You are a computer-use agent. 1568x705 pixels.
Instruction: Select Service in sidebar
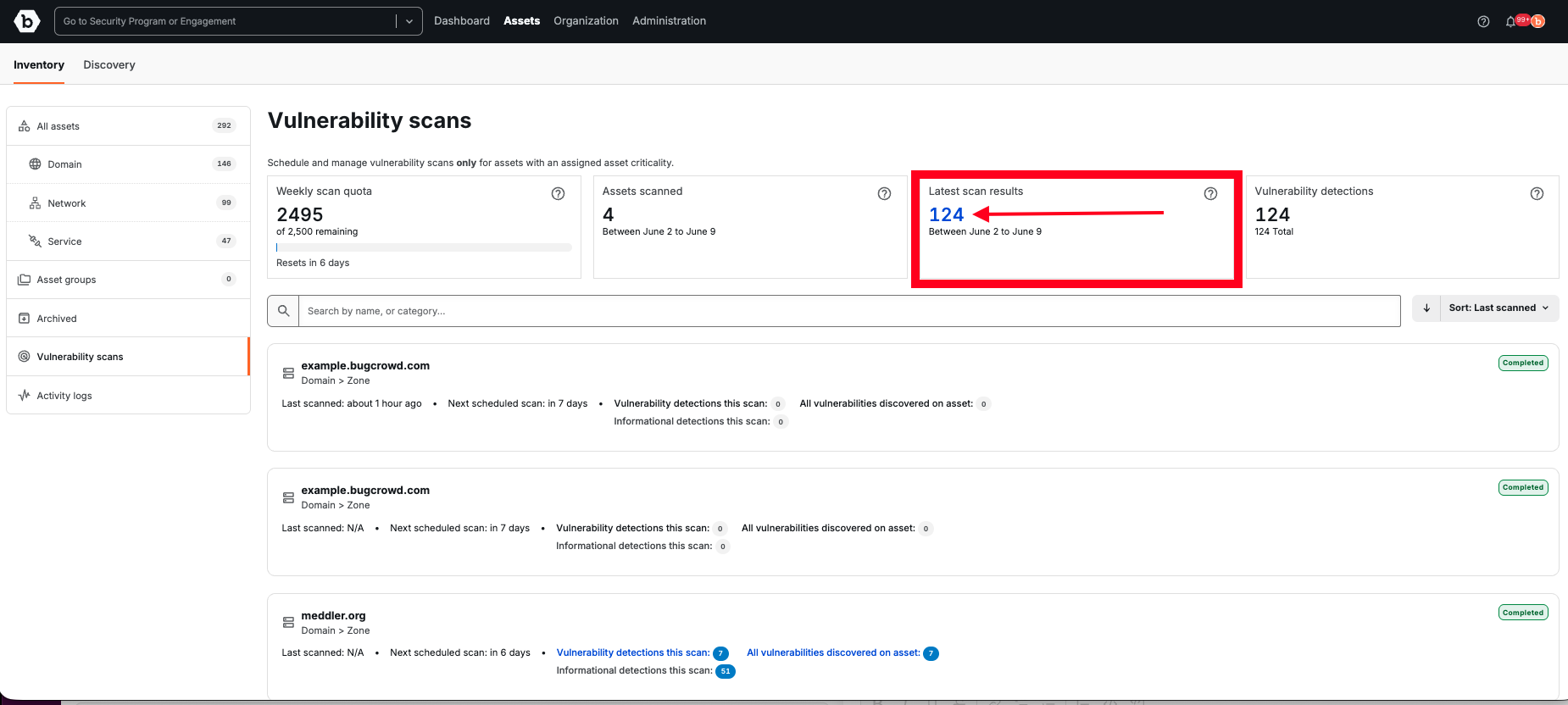(x=128, y=241)
